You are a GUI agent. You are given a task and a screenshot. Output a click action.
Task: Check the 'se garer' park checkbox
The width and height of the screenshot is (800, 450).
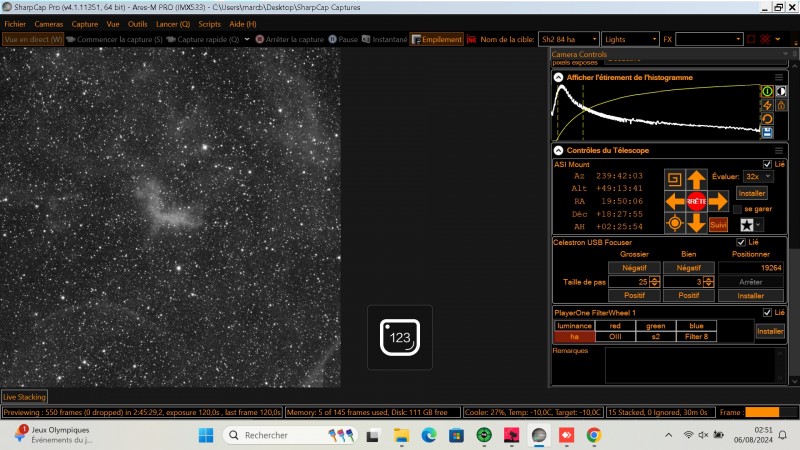point(737,209)
